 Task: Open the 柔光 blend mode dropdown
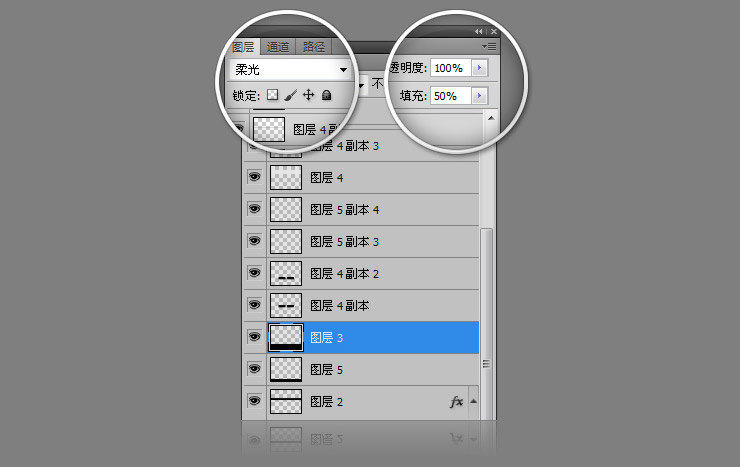(x=291, y=70)
